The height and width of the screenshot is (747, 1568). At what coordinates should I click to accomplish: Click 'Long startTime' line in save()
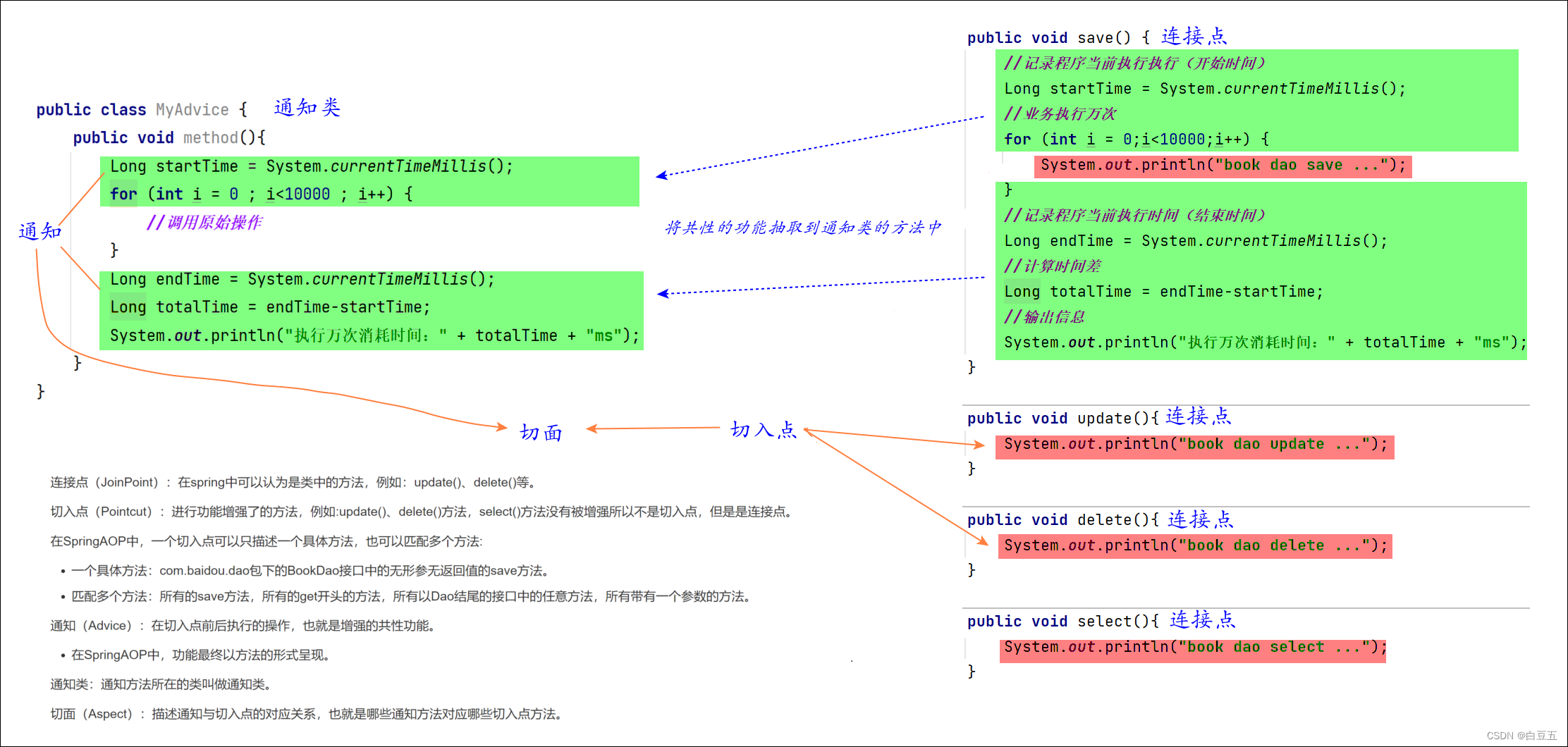(x=1205, y=89)
